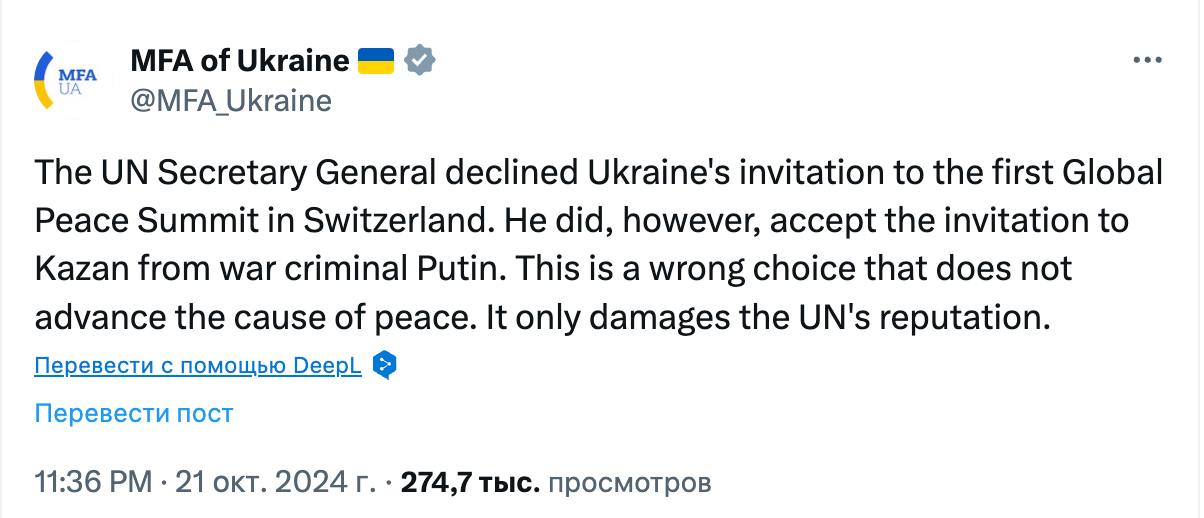Click the Ukraine flag emoji beside the name

pyautogui.click(x=376, y=61)
